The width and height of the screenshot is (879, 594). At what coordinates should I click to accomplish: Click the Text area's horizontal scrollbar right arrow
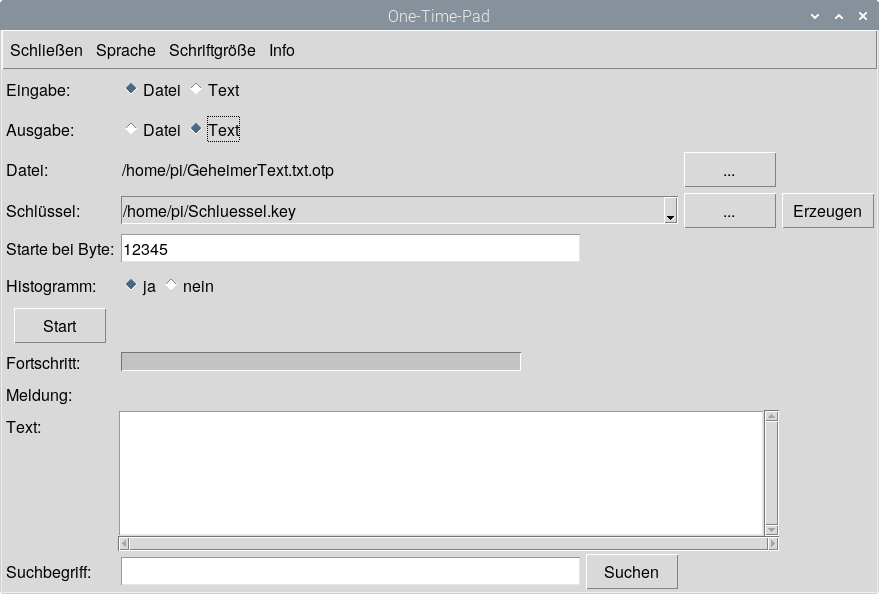[772, 544]
